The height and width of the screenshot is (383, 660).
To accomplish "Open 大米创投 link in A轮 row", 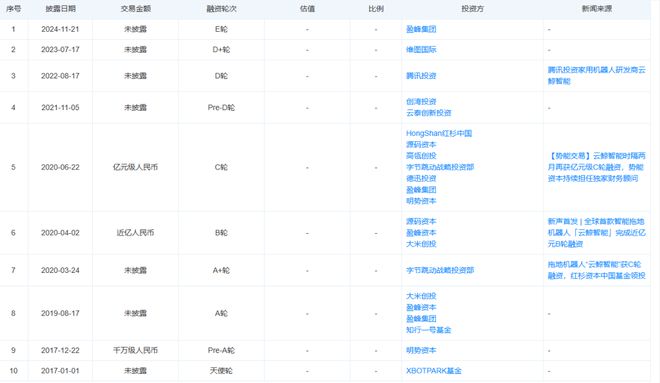I will pyautogui.click(x=421, y=296).
